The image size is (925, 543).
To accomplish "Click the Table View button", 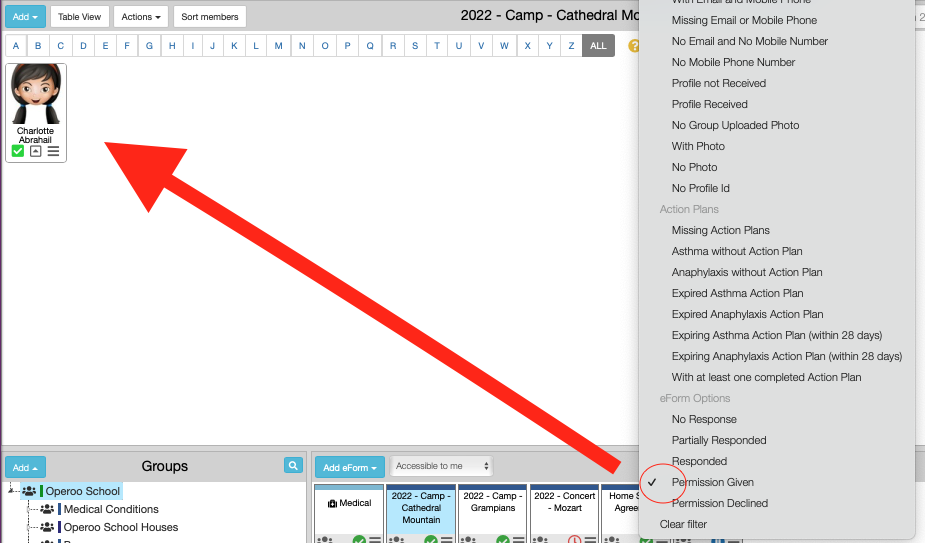I will 79,17.
